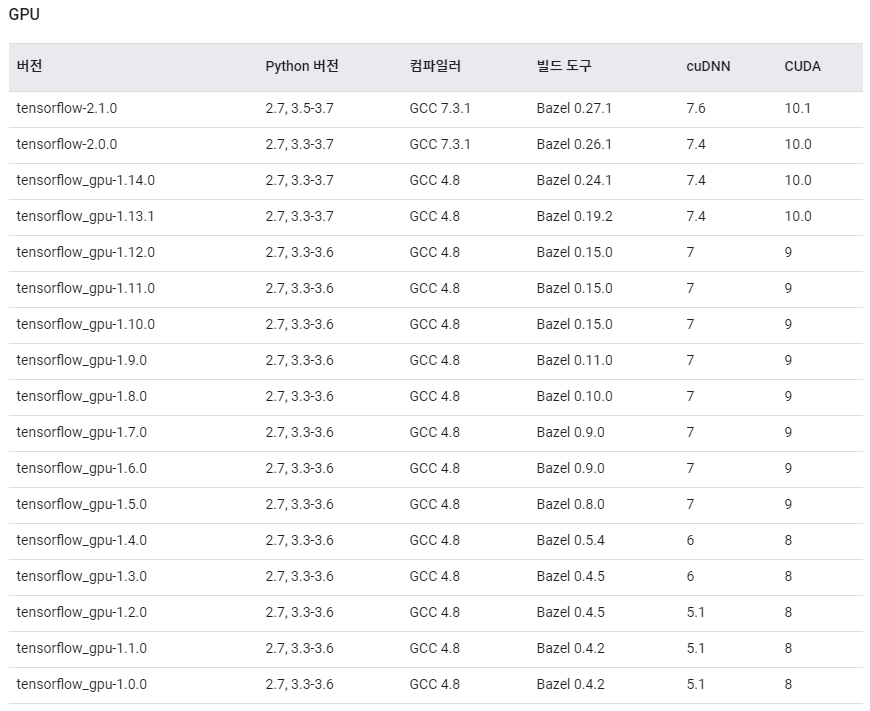Click GCC 4.8 in tensorflow_gpu-1.11.0 row
Viewport: 870px width, 711px height.
pyautogui.click(x=434, y=289)
